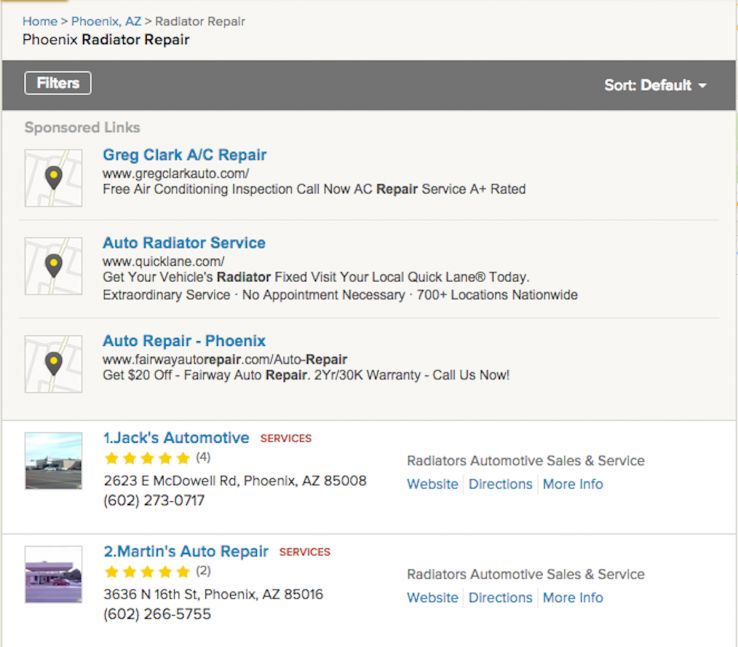Click the Auto Repair - Phoenix map pin icon
Screen dimensions: 738x647
click(53, 363)
